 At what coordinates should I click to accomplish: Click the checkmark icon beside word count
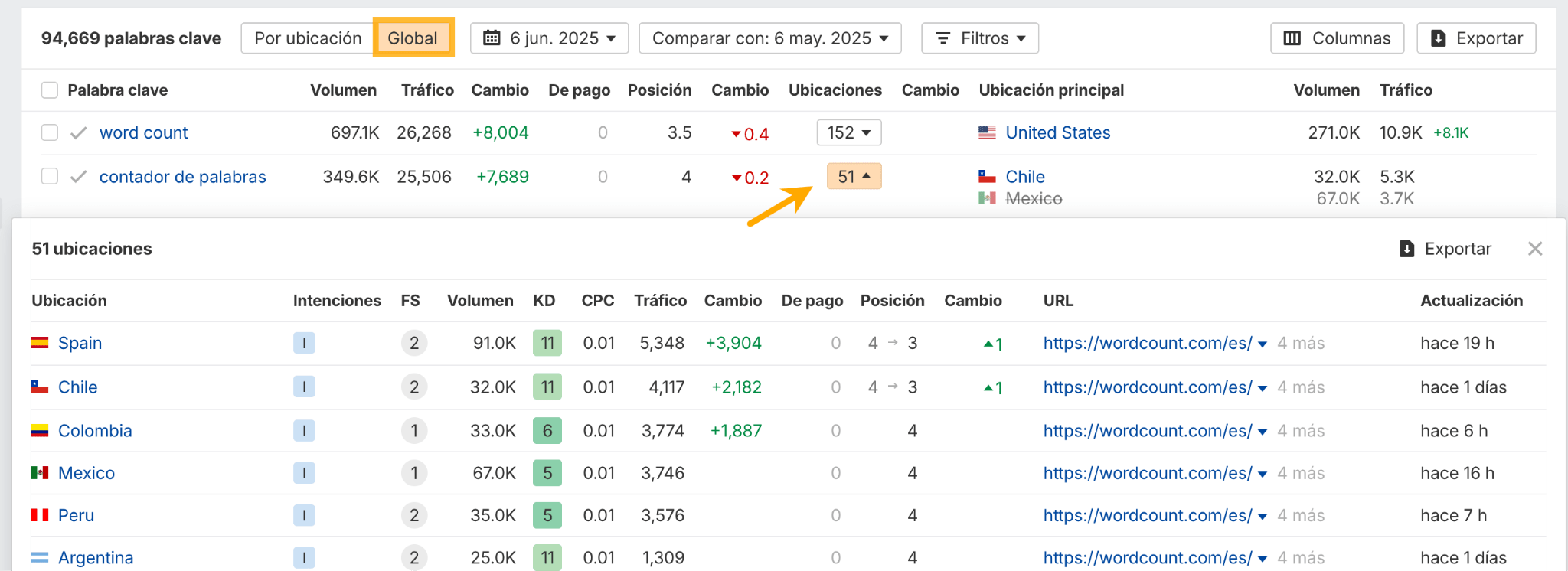(x=78, y=133)
